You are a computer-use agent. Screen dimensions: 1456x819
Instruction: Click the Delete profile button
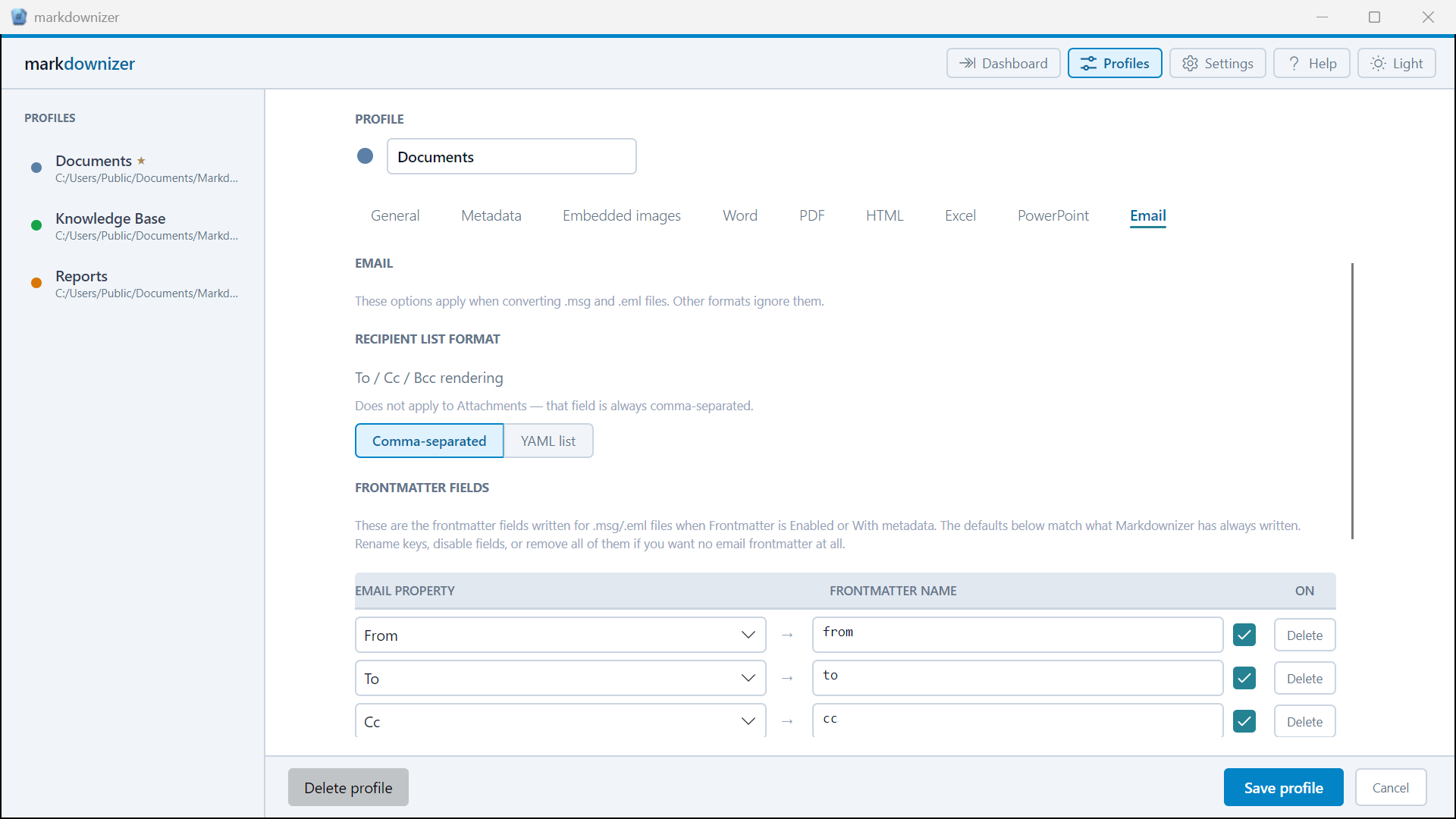pos(348,787)
